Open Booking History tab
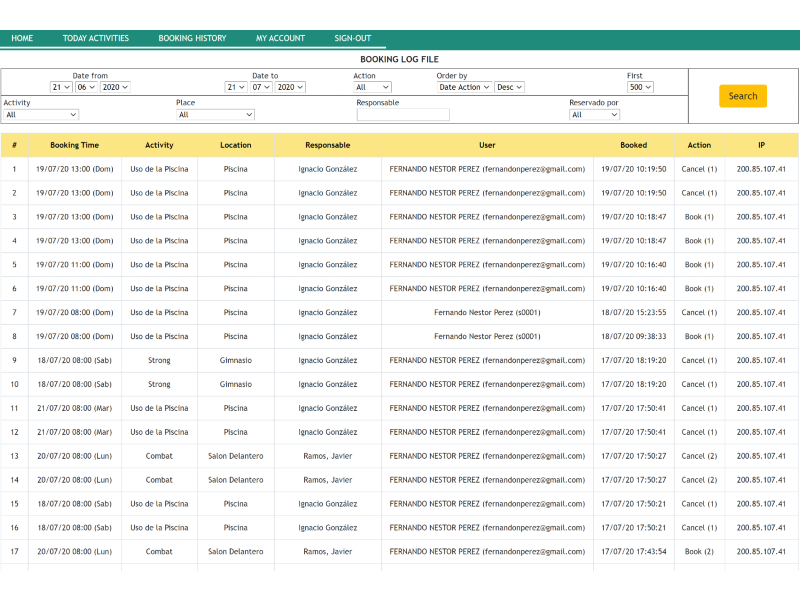The height and width of the screenshot is (600, 800). click(x=192, y=39)
